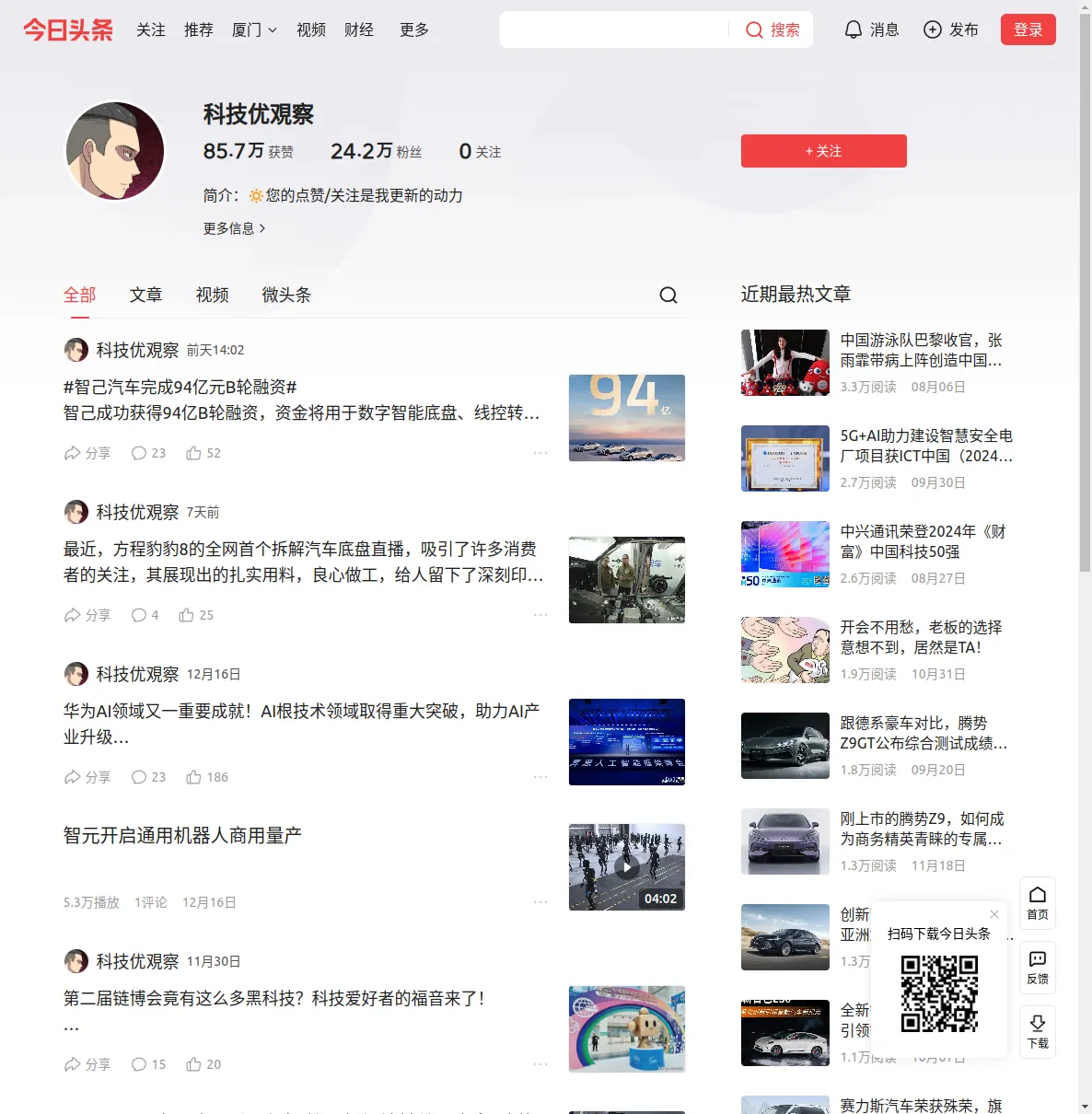Open the 智元开启通用机器人商用量产 video title
Screen dimensions: 1092x1114
182,836
